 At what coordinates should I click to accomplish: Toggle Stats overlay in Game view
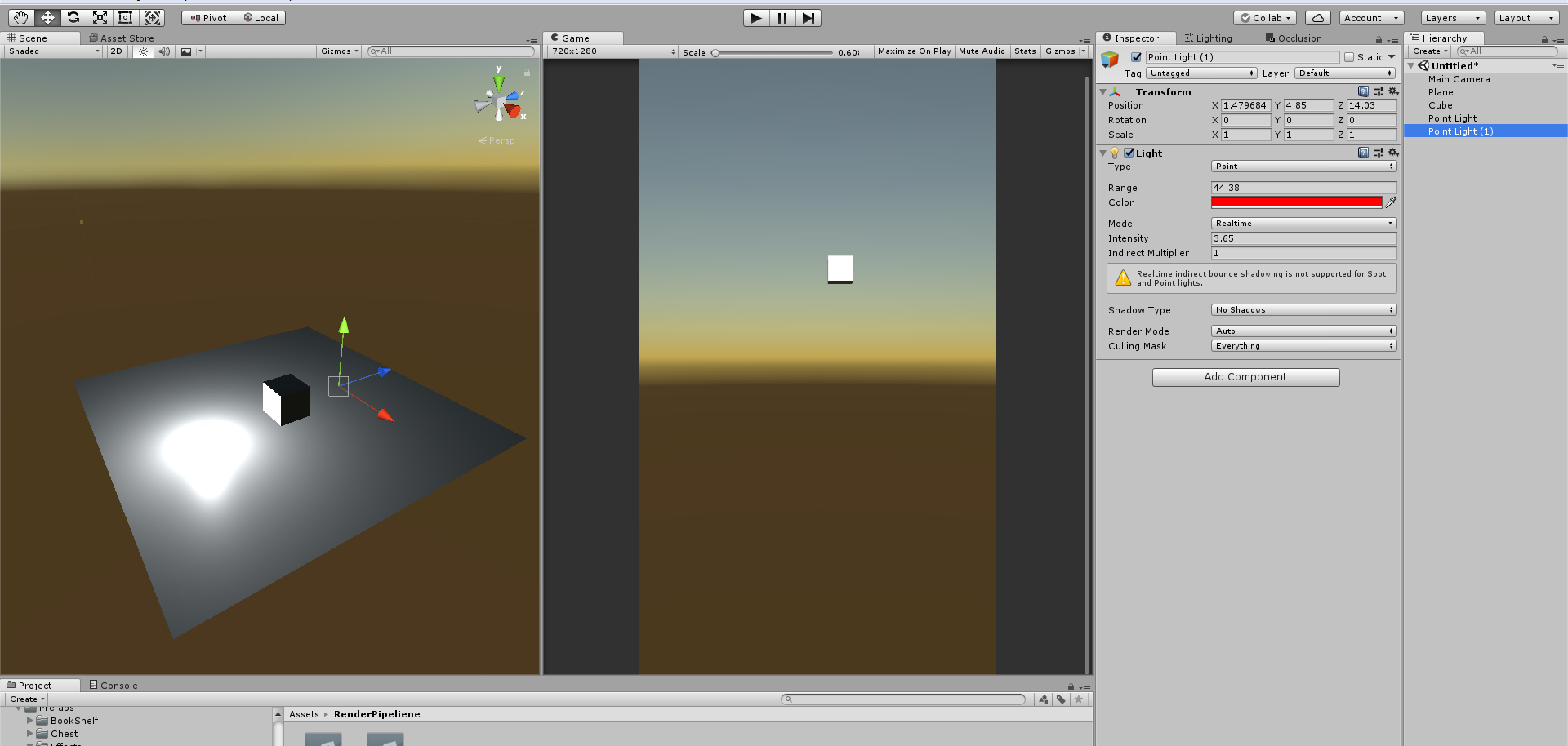[x=1025, y=51]
